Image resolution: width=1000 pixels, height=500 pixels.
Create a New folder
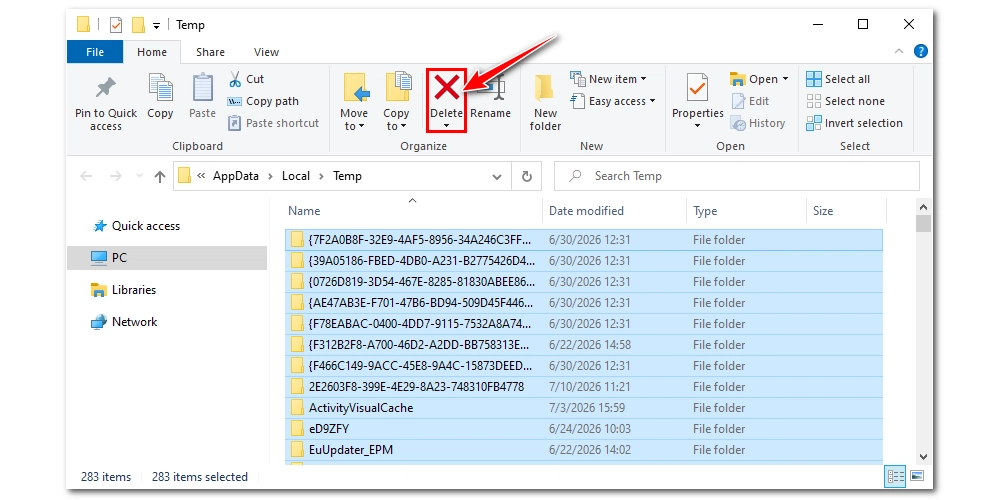(545, 102)
